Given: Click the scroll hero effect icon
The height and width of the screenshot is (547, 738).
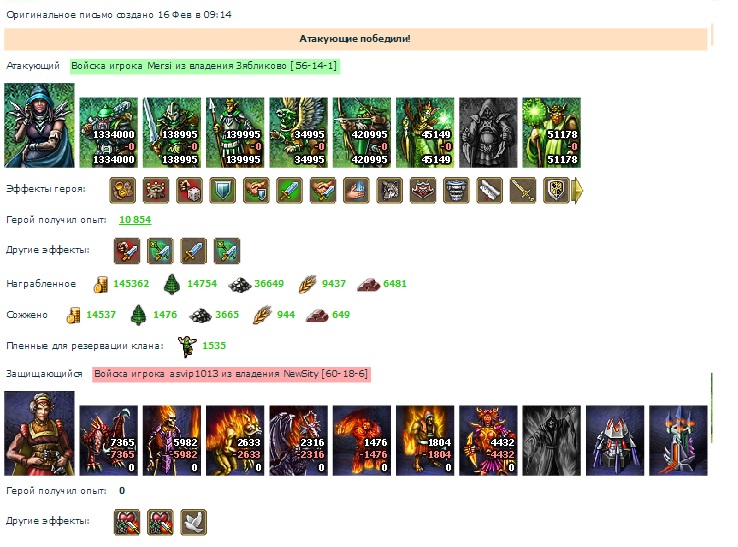Looking at the screenshot, I should (489, 190).
